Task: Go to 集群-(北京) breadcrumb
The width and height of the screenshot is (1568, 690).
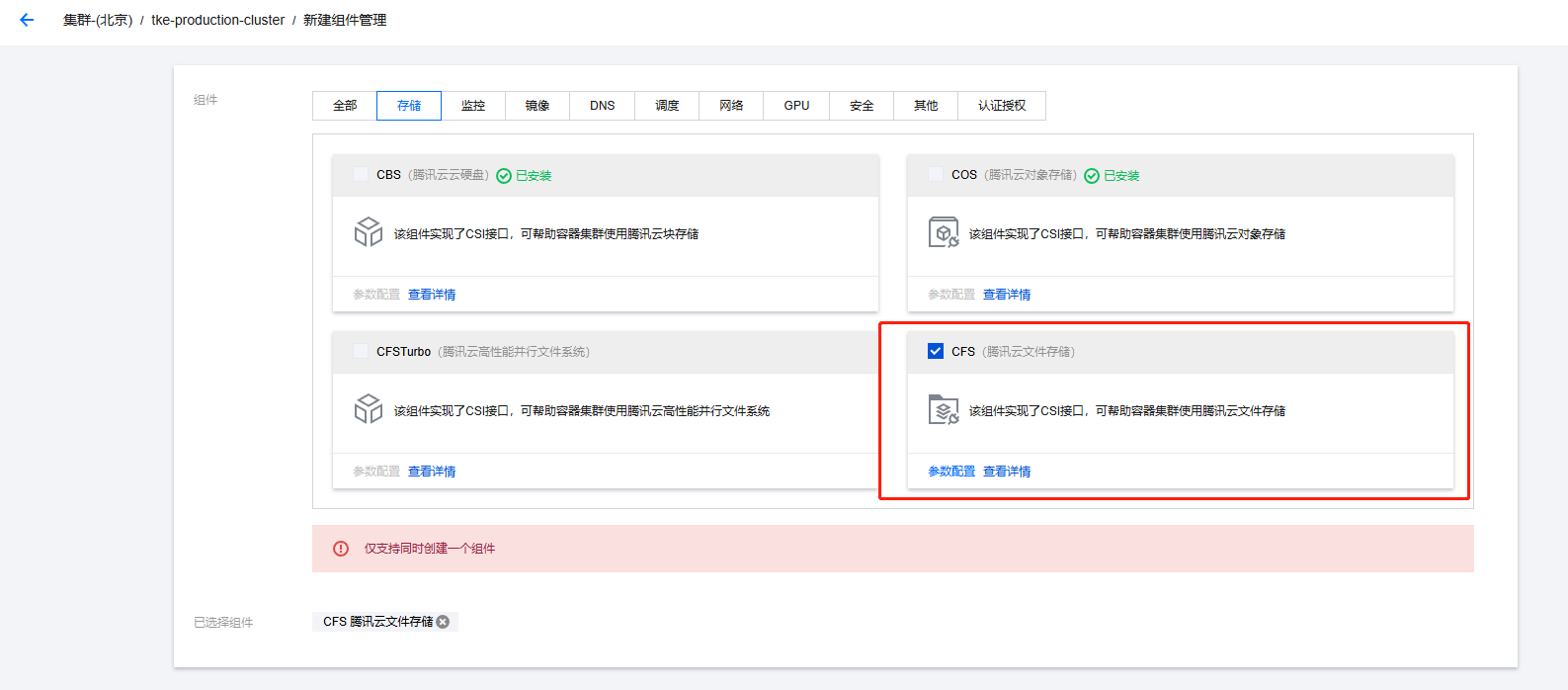Action: [x=98, y=20]
